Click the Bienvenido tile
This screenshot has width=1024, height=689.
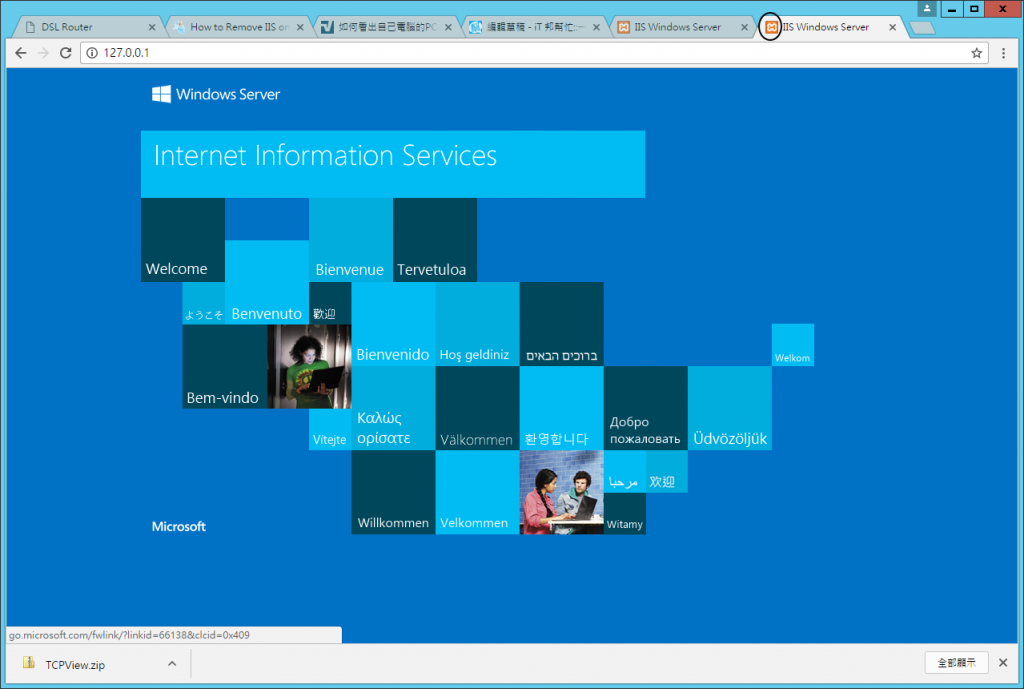tap(393, 324)
